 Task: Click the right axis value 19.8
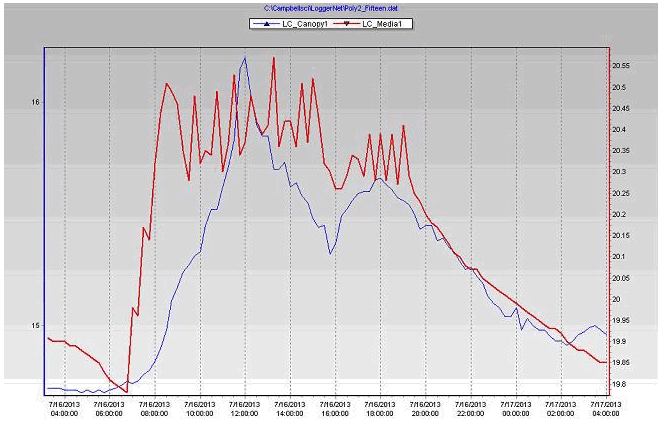619,384
